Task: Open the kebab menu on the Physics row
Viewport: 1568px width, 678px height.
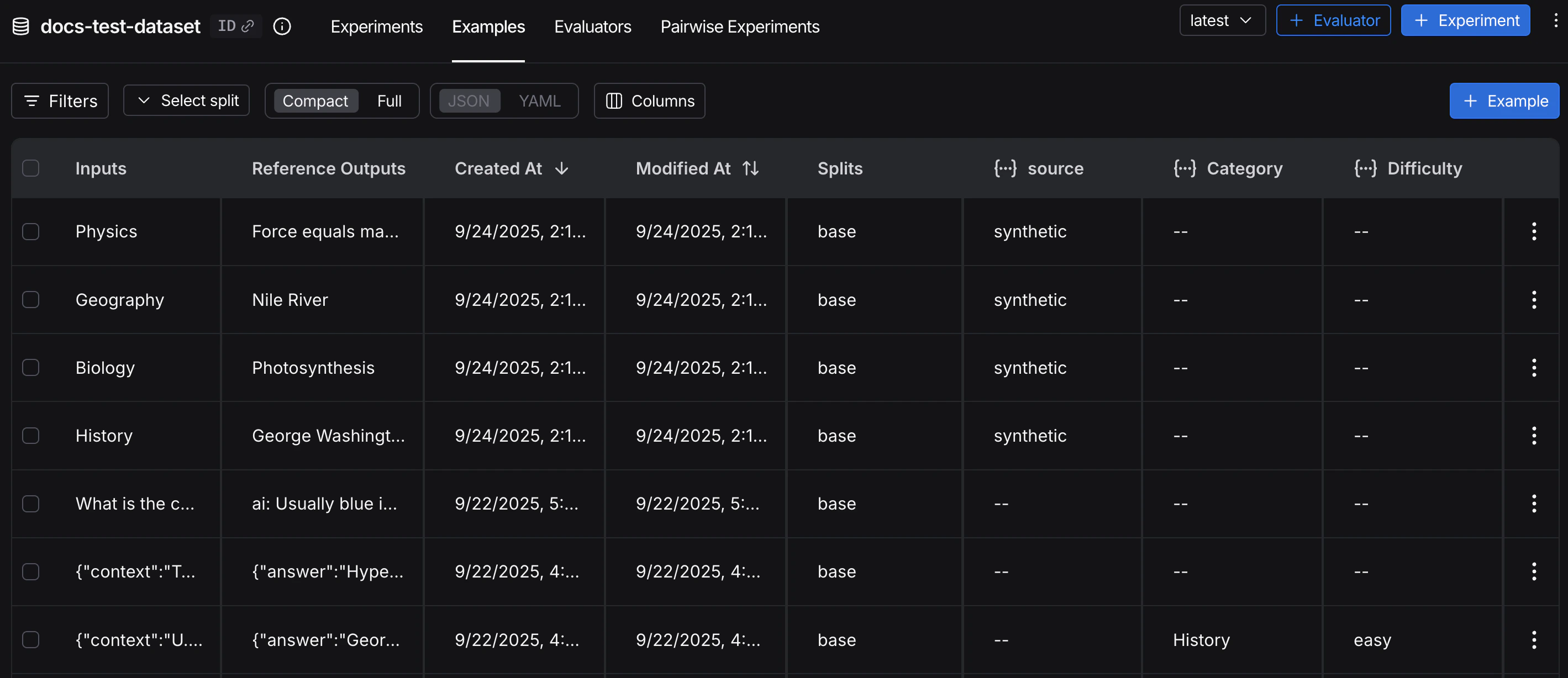Action: point(1534,231)
